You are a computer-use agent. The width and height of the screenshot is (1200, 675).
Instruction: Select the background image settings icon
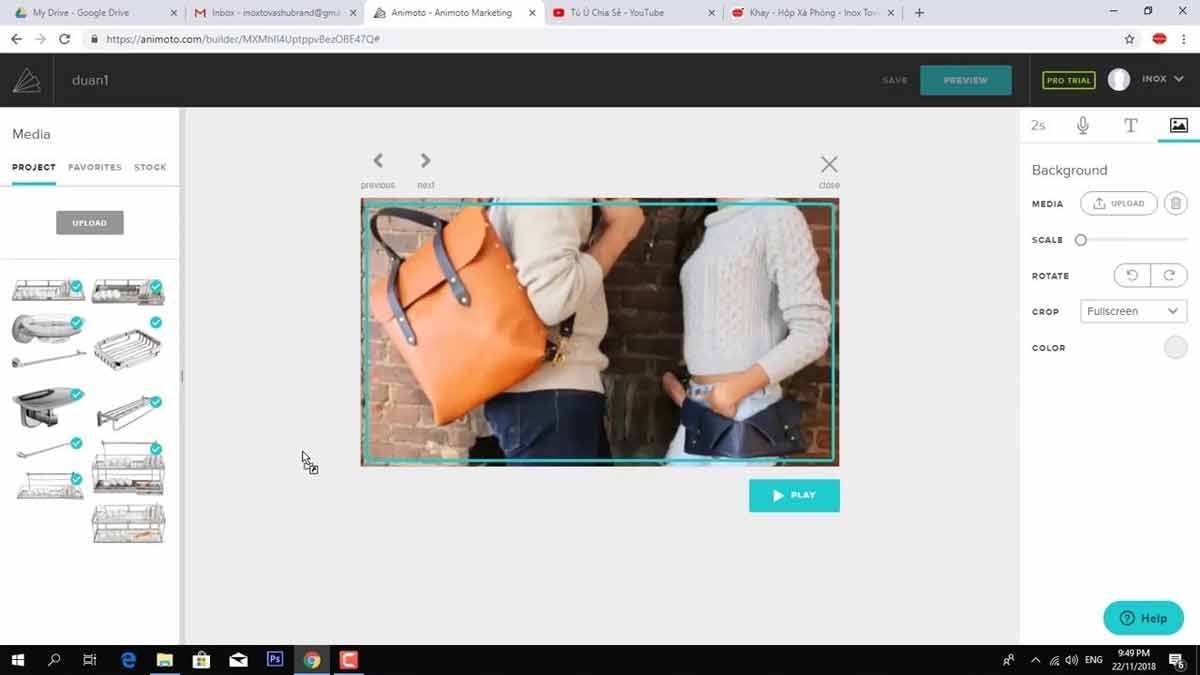(x=1178, y=125)
